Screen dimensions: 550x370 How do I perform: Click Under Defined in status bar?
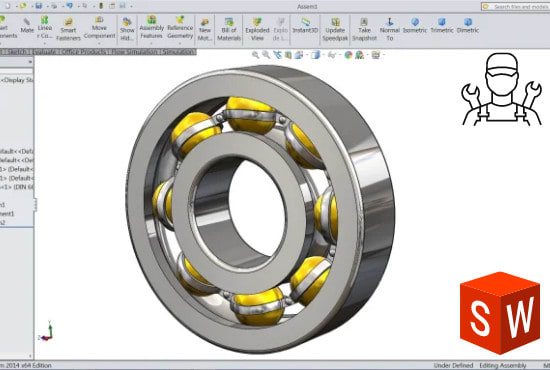click(x=453, y=365)
